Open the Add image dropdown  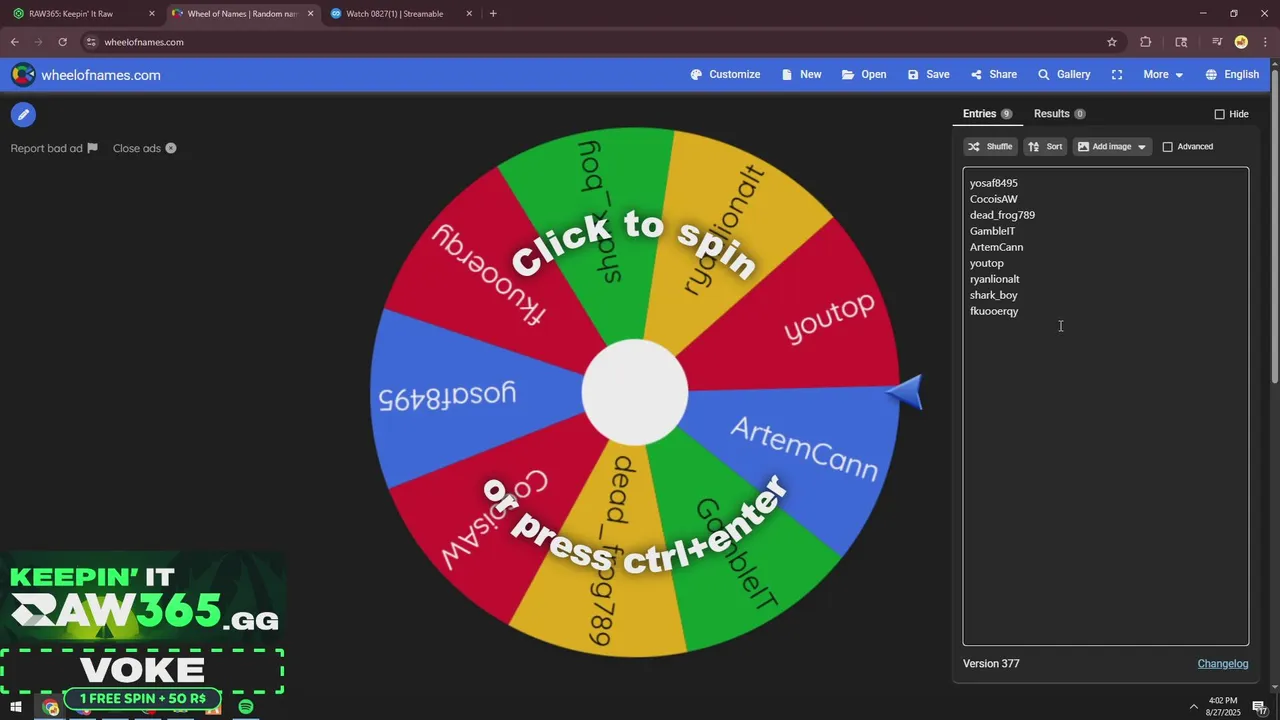(x=1112, y=147)
